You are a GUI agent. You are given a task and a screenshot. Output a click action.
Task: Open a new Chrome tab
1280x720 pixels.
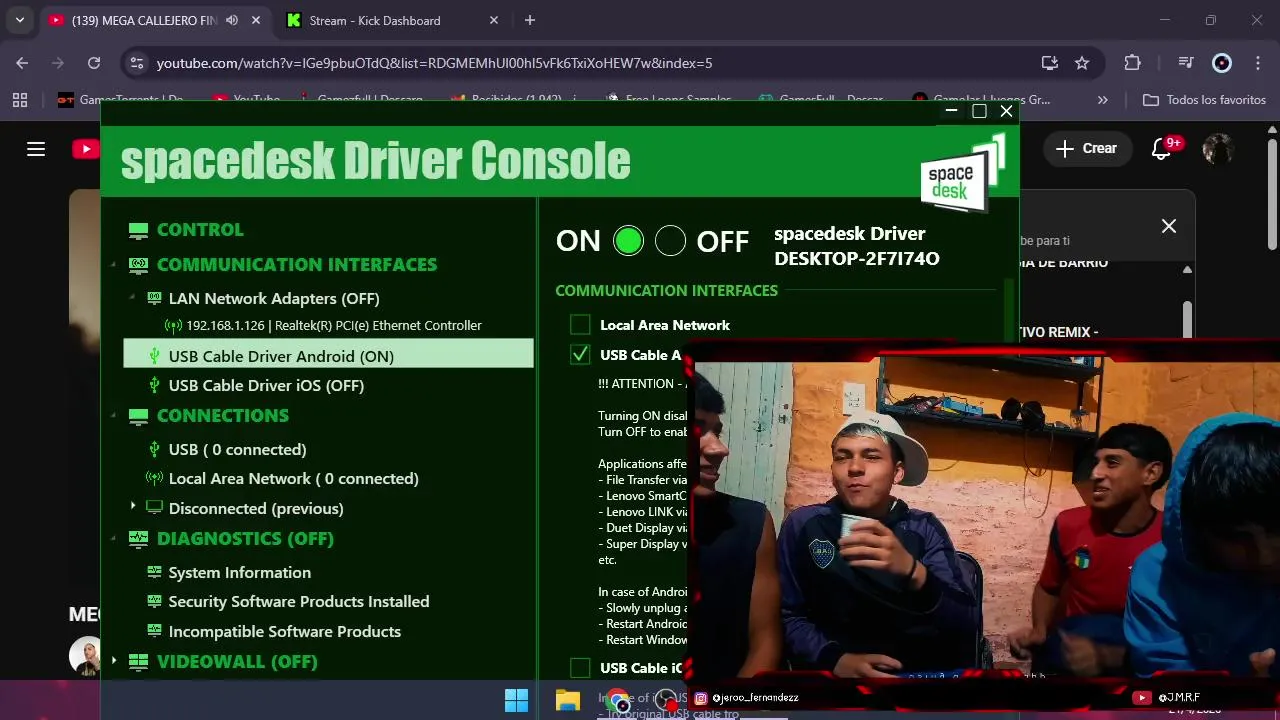pyautogui.click(x=530, y=20)
